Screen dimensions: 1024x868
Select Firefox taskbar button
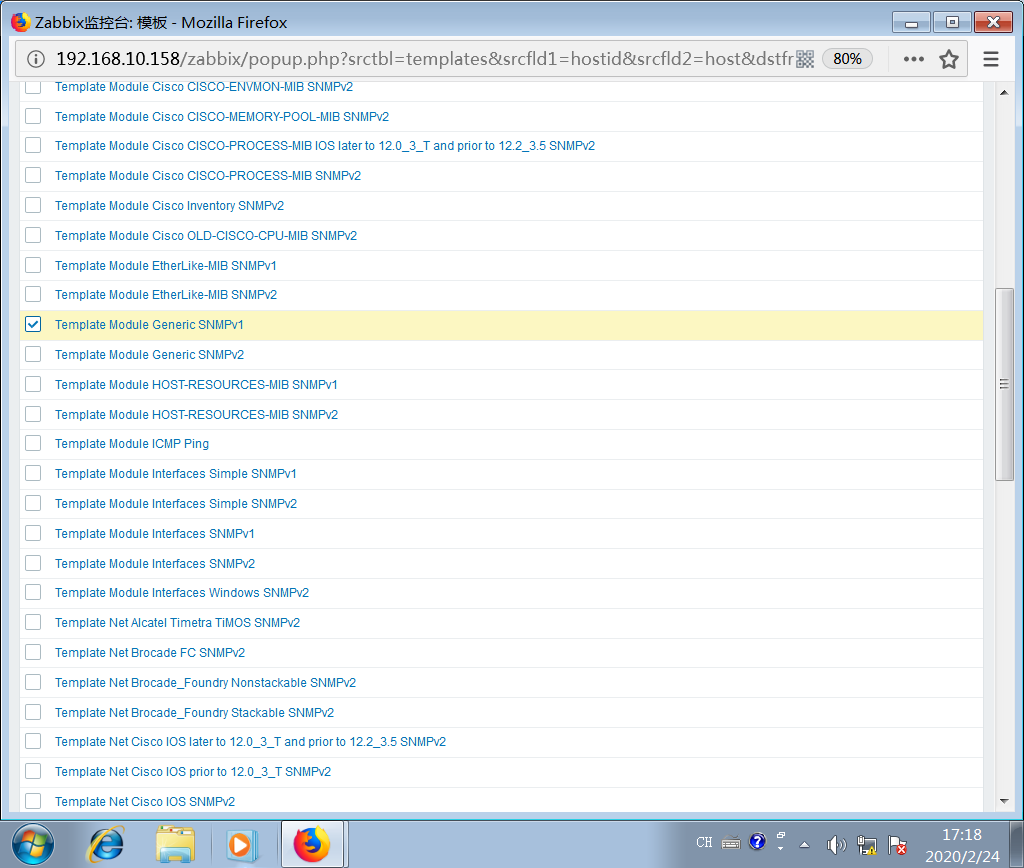click(313, 844)
